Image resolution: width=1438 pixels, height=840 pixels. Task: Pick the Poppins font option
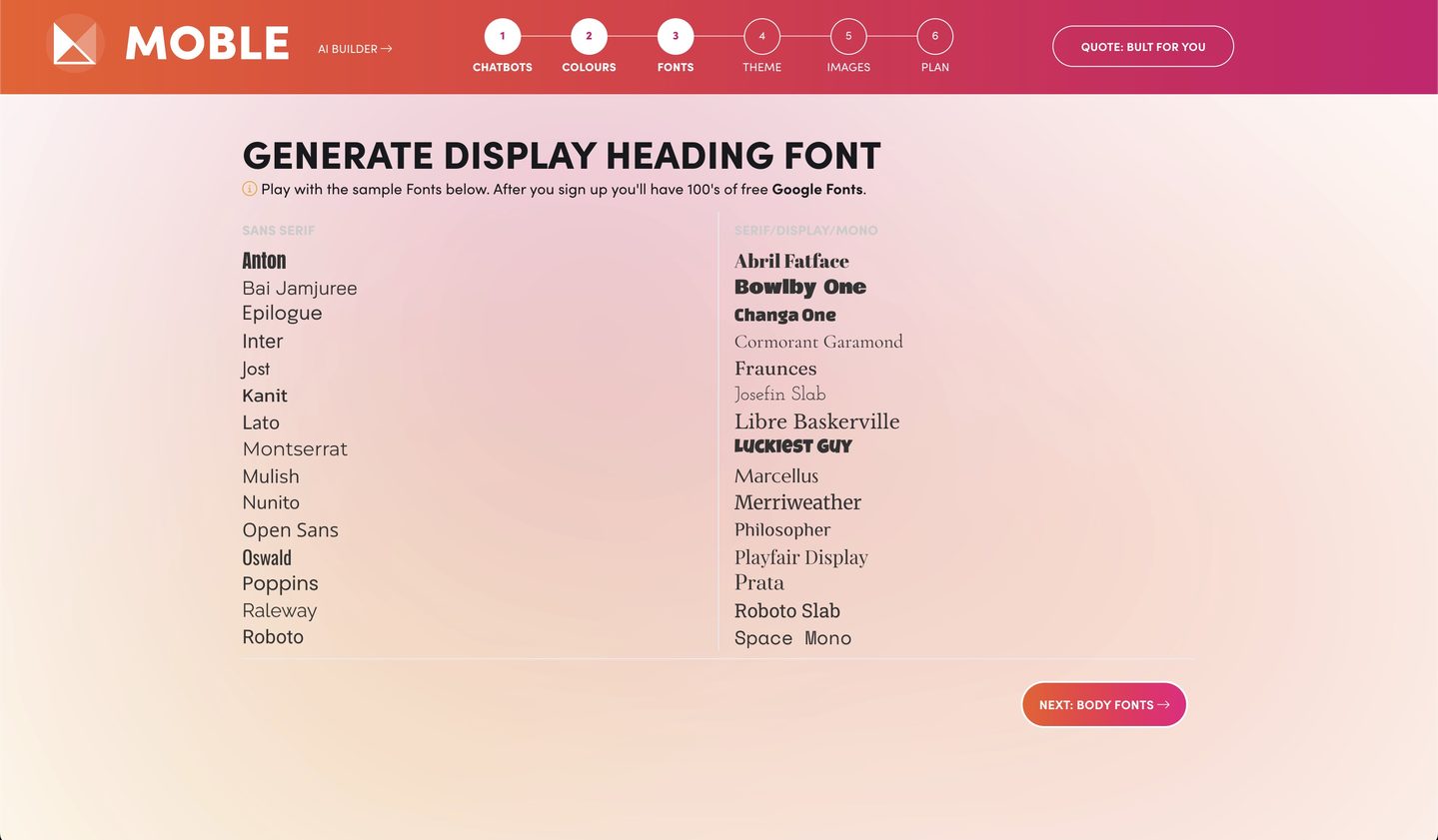280,584
